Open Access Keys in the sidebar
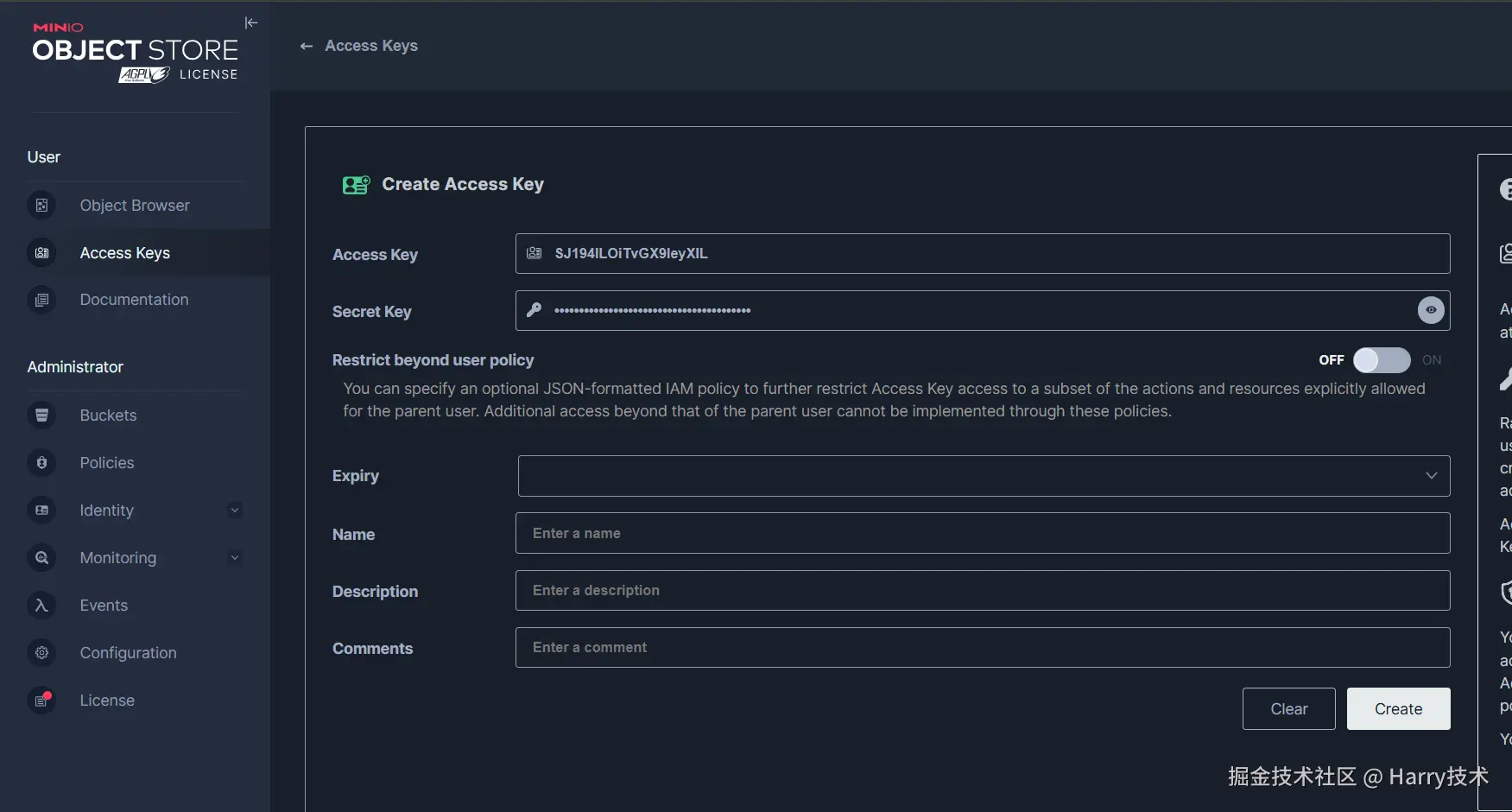 pyautogui.click(x=125, y=253)
